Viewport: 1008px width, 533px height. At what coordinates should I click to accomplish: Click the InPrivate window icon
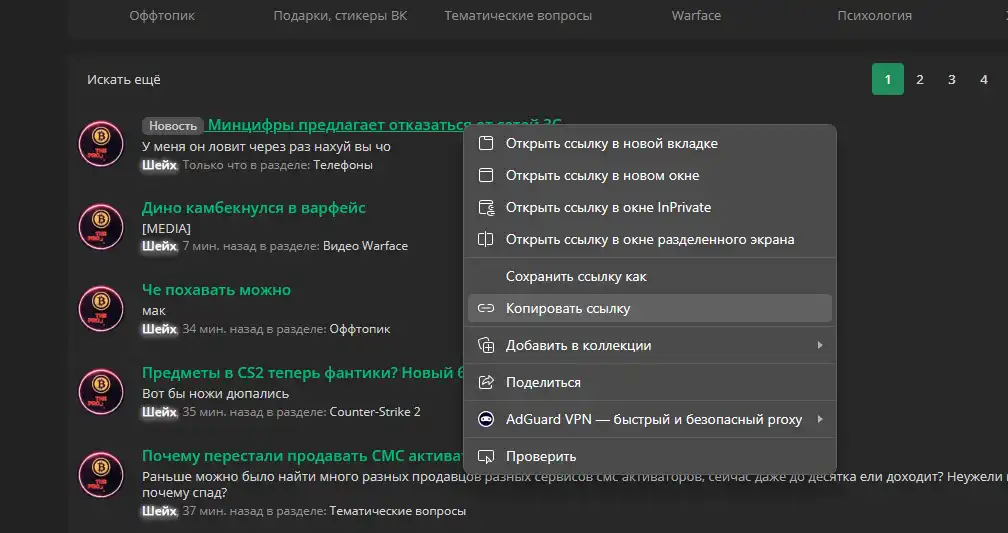coord(486,207)
